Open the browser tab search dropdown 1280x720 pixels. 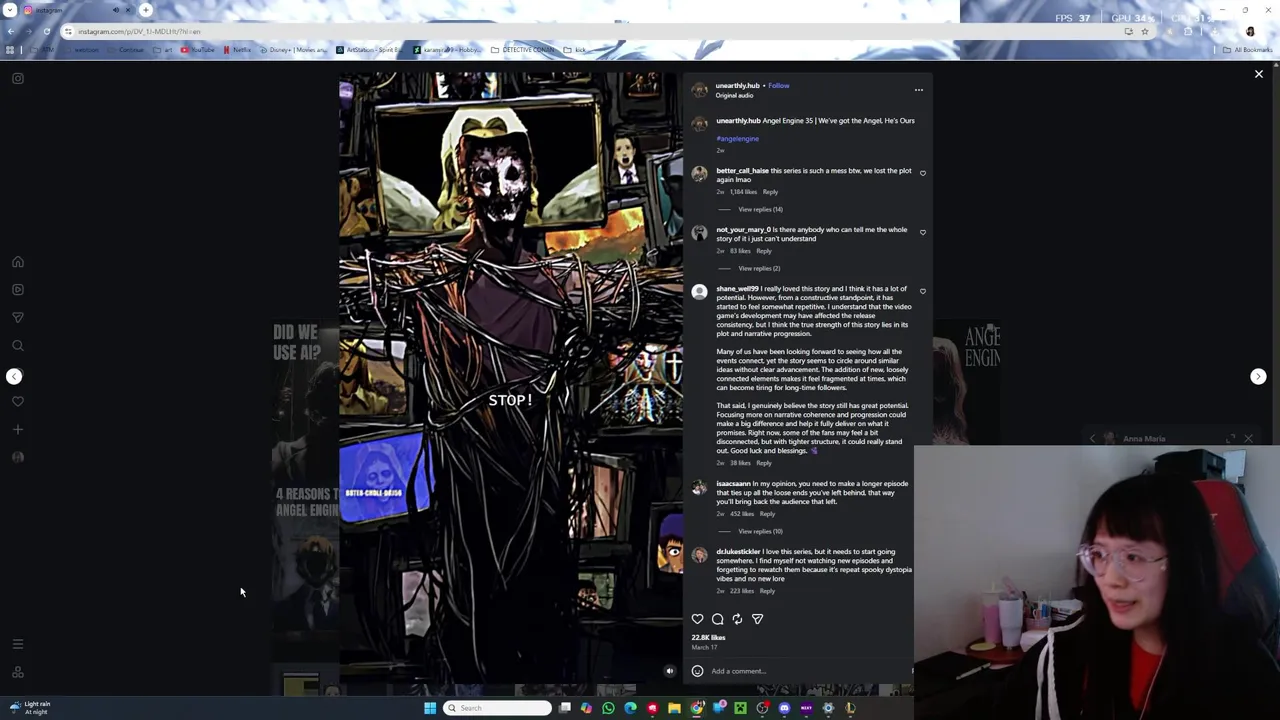point(10,10)
